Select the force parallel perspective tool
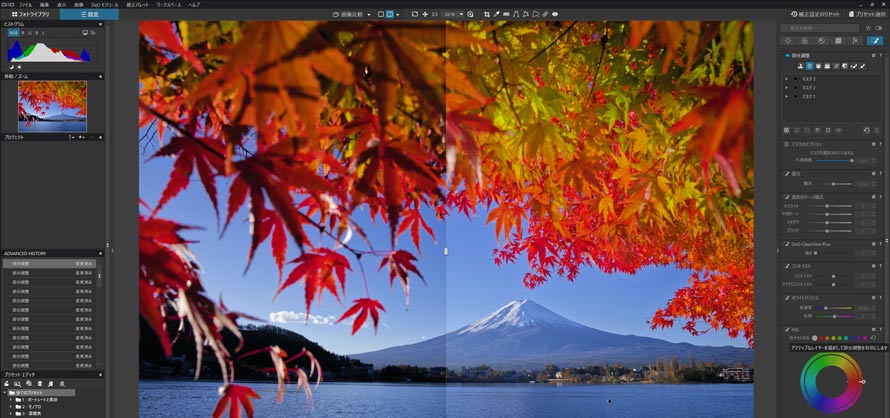 tap(516, 14)
